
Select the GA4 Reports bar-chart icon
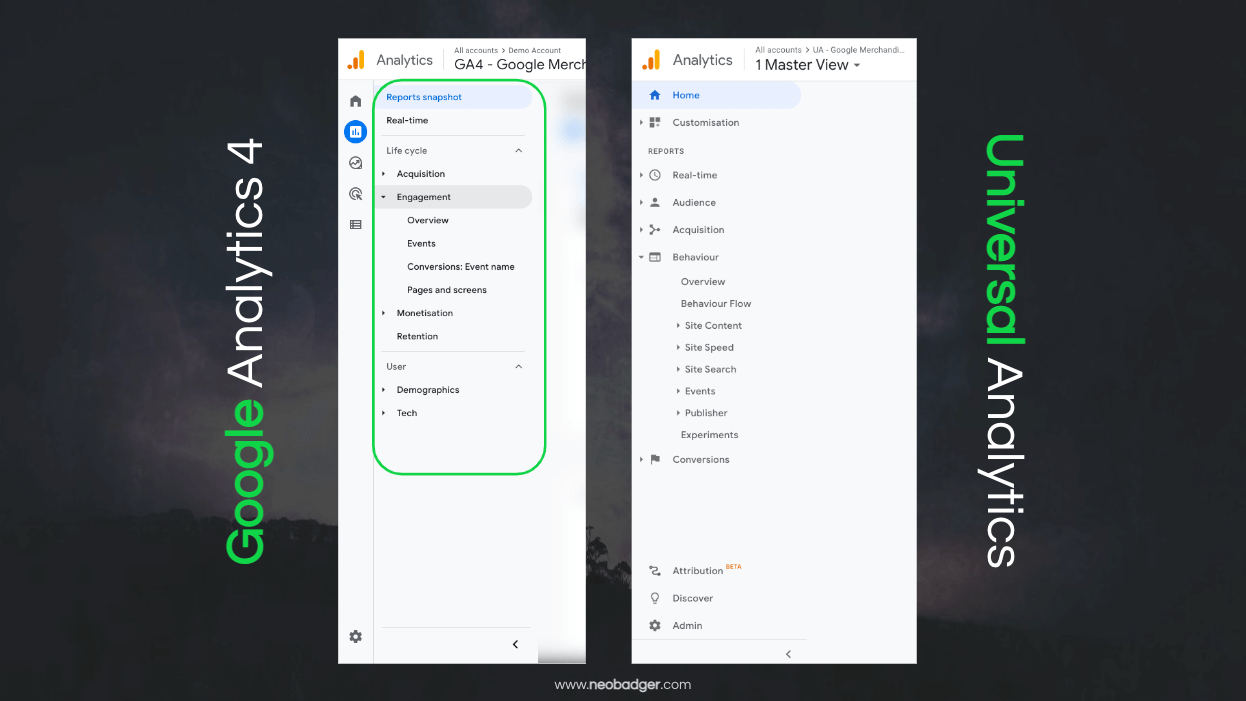coord(355,131)
